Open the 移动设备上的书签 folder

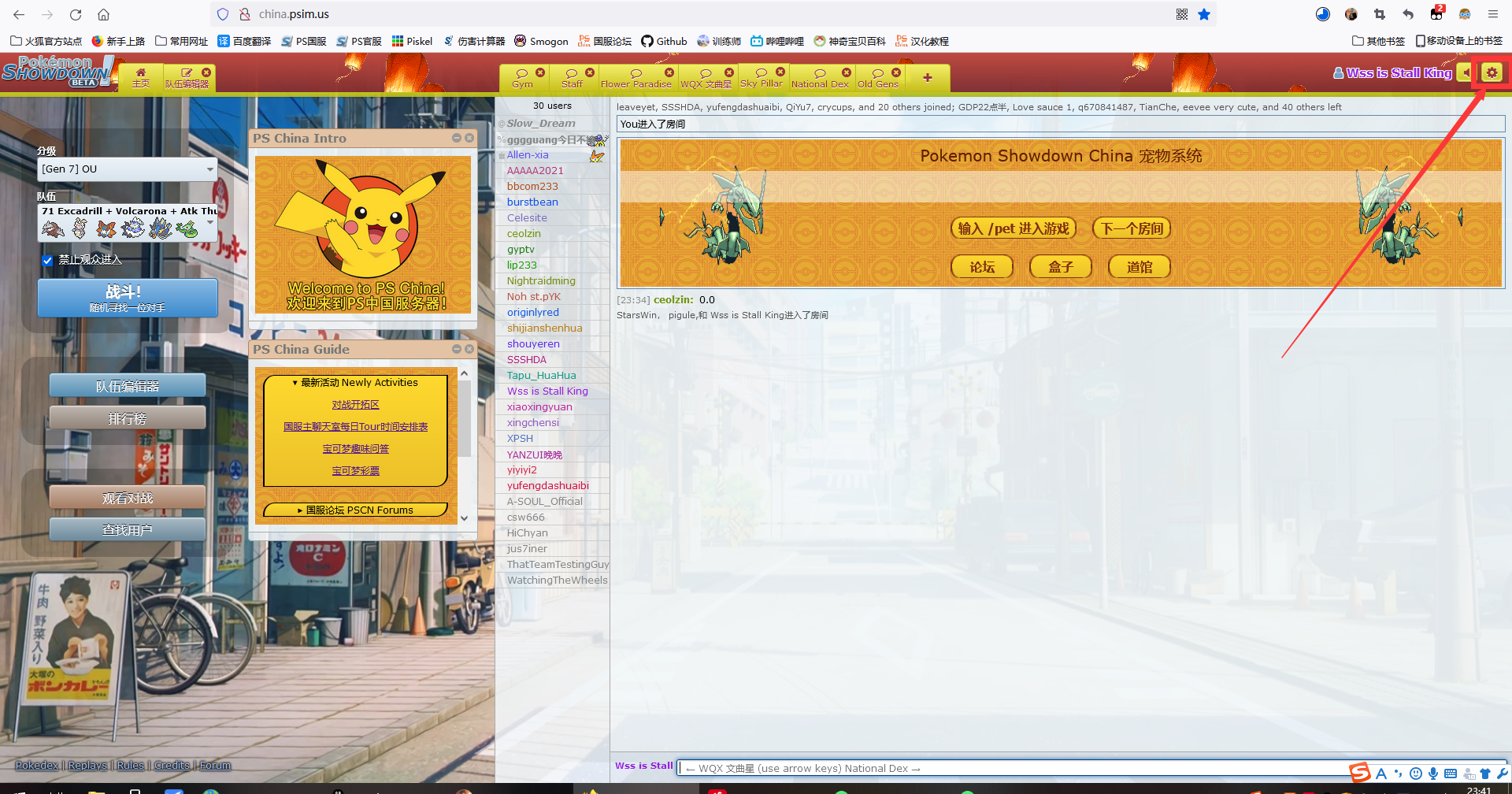(1458, 41)
